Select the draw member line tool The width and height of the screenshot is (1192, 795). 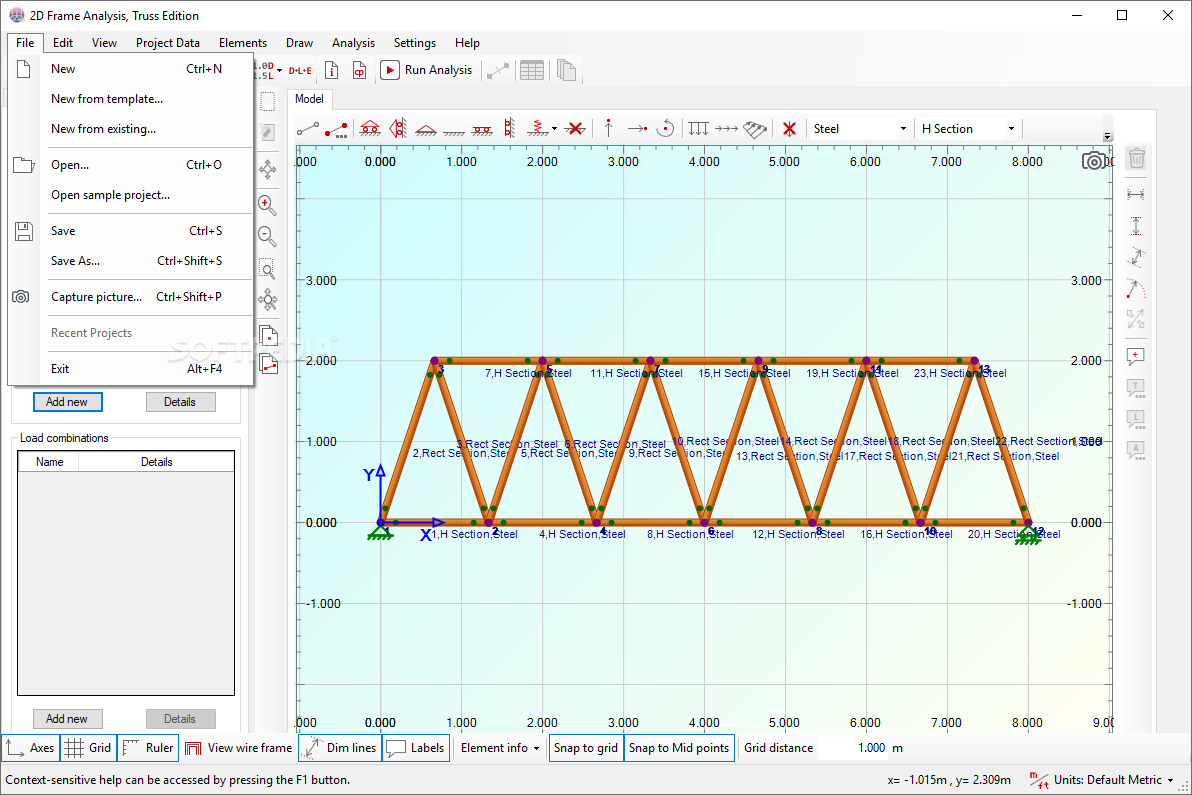coord(308,129)
